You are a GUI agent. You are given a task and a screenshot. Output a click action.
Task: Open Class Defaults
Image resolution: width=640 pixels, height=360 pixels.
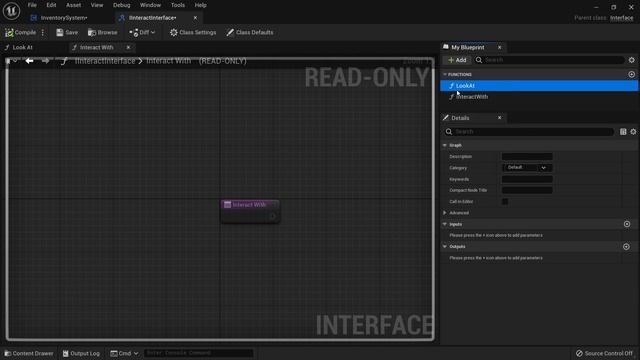point(250,32)
